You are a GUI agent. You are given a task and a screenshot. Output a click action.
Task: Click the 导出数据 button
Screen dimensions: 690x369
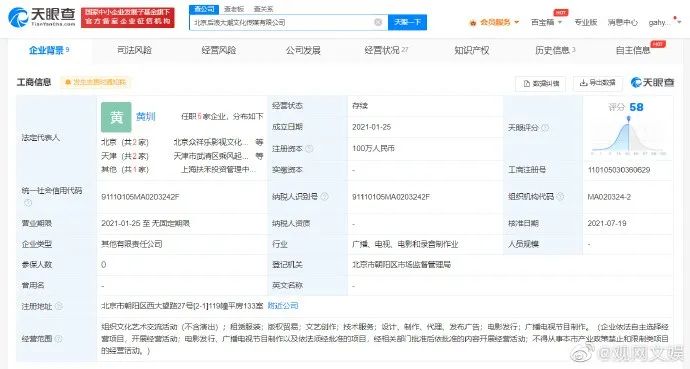[x=597, y=83]
